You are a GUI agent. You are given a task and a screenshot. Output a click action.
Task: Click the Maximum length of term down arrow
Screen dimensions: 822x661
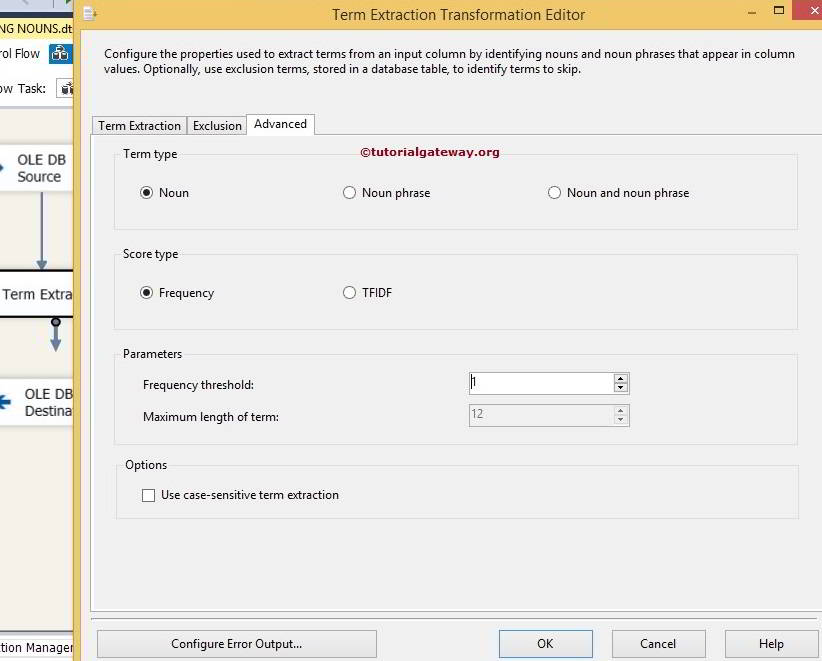620,420
